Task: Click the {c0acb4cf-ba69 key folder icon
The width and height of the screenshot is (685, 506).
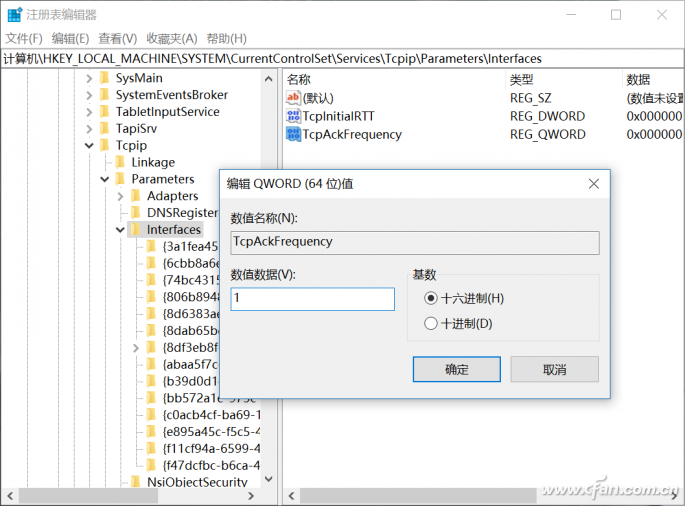Action: (152, 415)
